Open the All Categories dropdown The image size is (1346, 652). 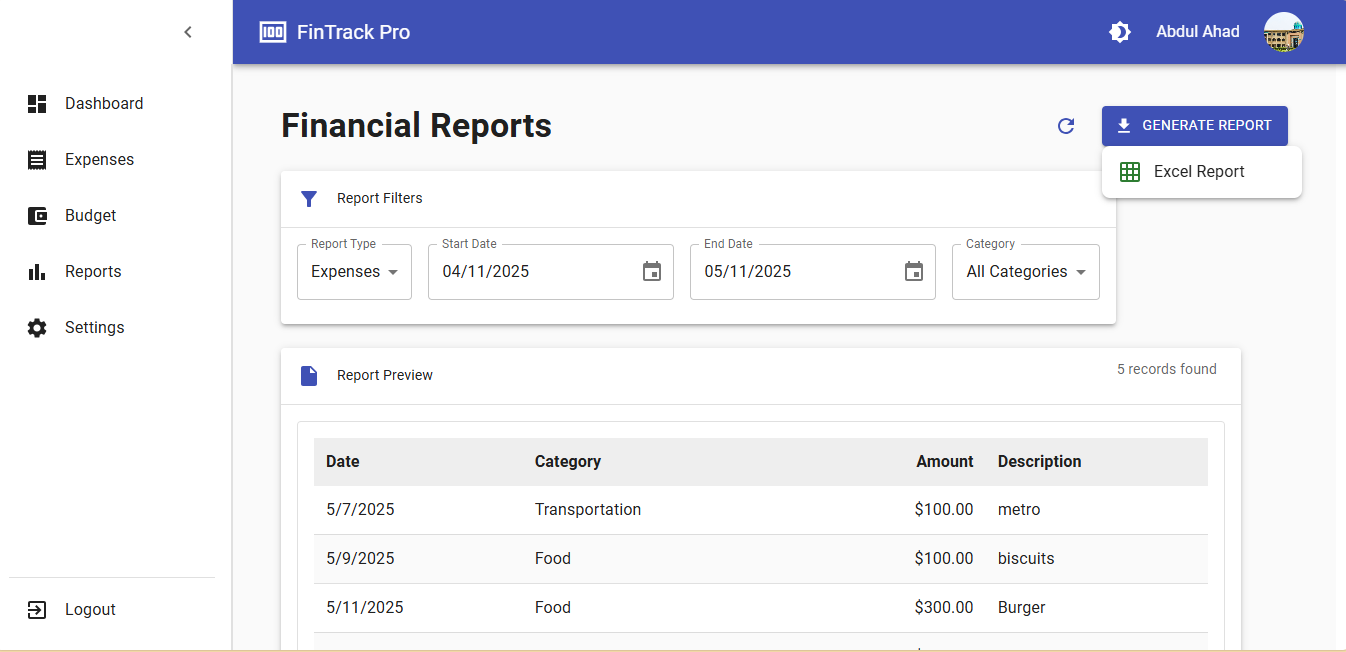coord(1026,271)
